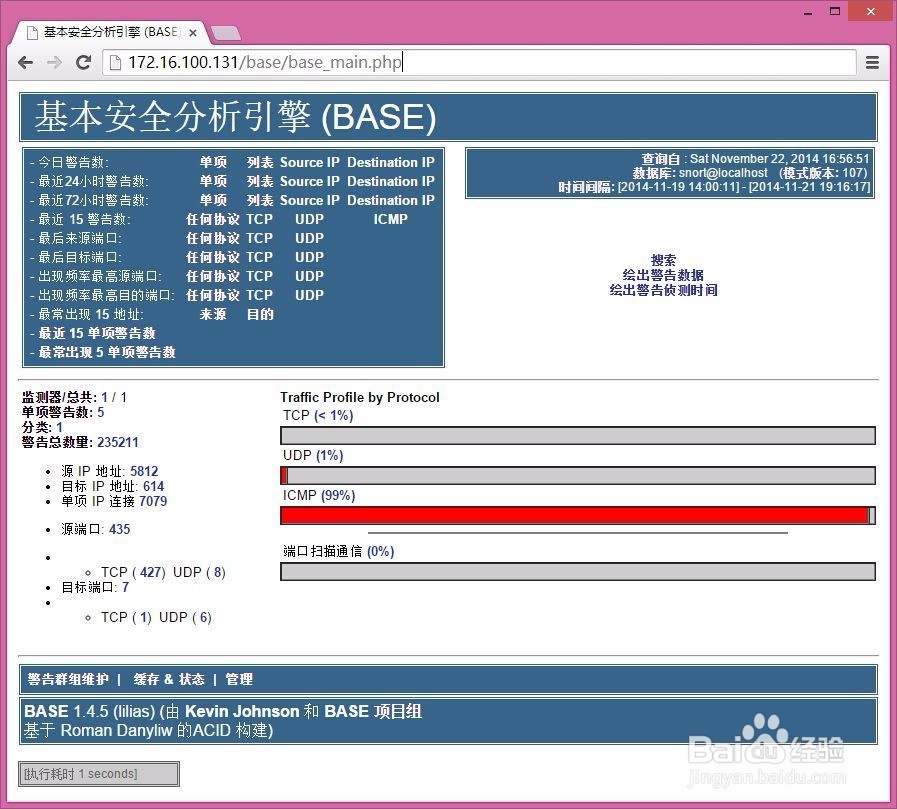Image resolution: width=897 pixels, height=809 pixels.
Task: Open the 管理 admin menu item
Action: tap(240, 679)
